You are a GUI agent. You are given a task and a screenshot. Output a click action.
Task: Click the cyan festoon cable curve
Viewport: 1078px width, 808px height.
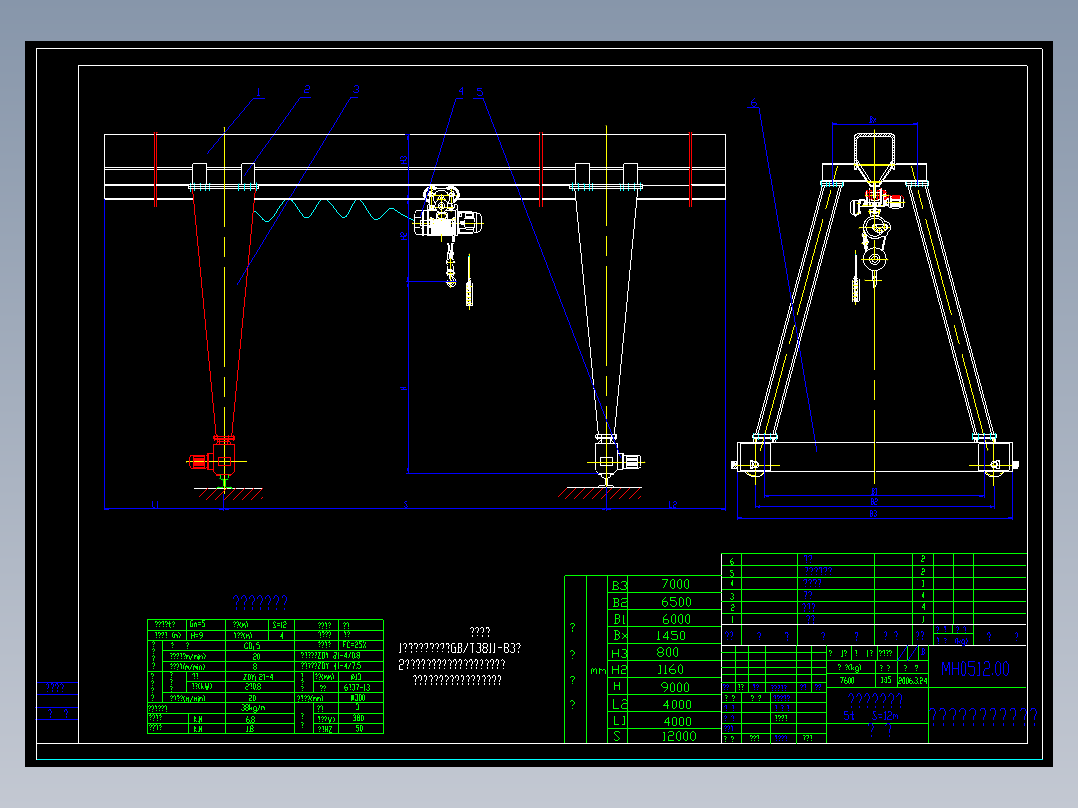(333, 210)
